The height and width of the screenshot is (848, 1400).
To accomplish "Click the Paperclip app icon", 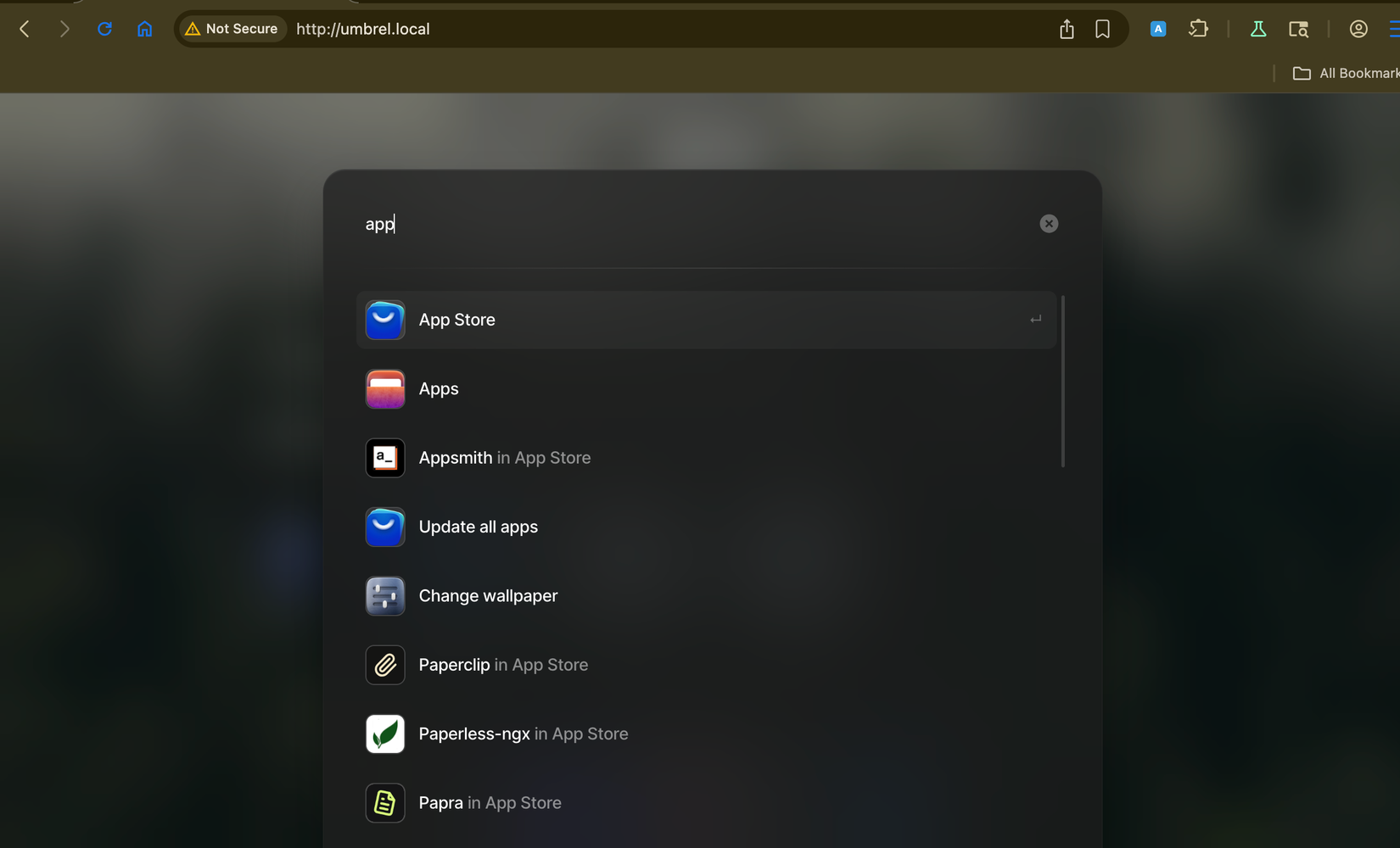I will point(385,665).
